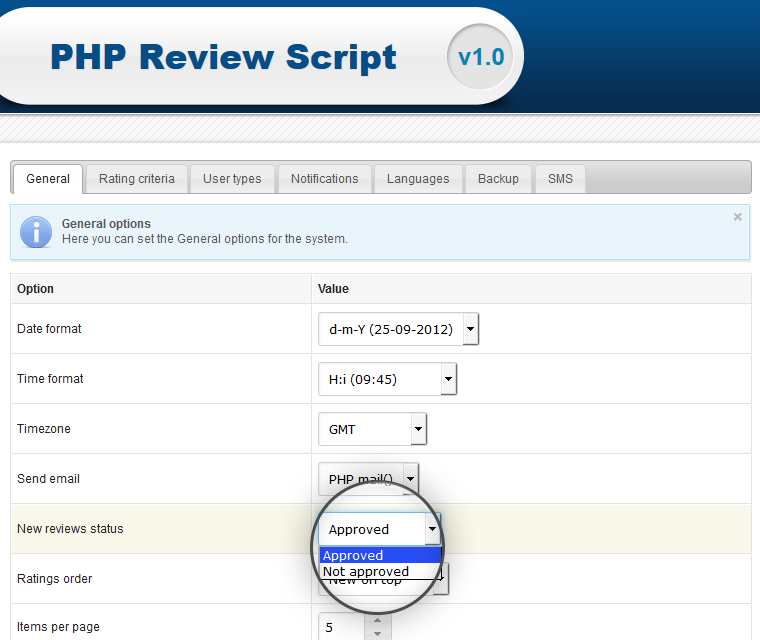Click the General options heading text
760x640 pixels.
pos(106,224)
